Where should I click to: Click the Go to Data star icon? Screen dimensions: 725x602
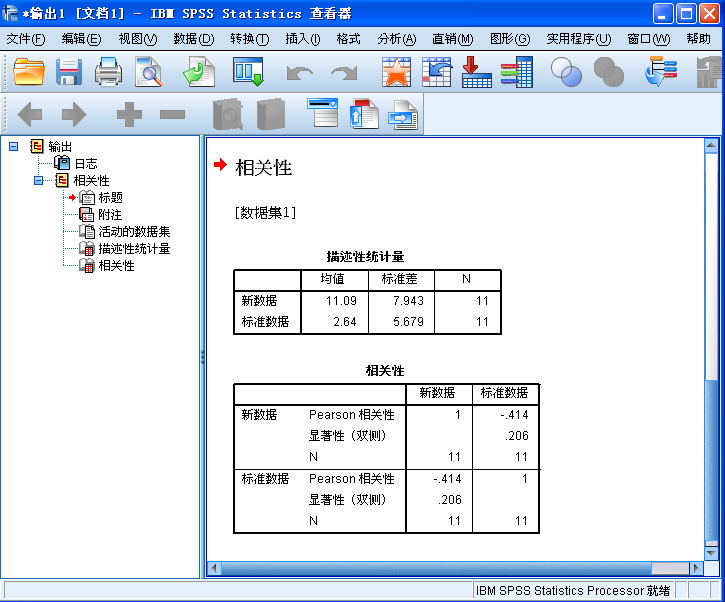pos(397,72)
